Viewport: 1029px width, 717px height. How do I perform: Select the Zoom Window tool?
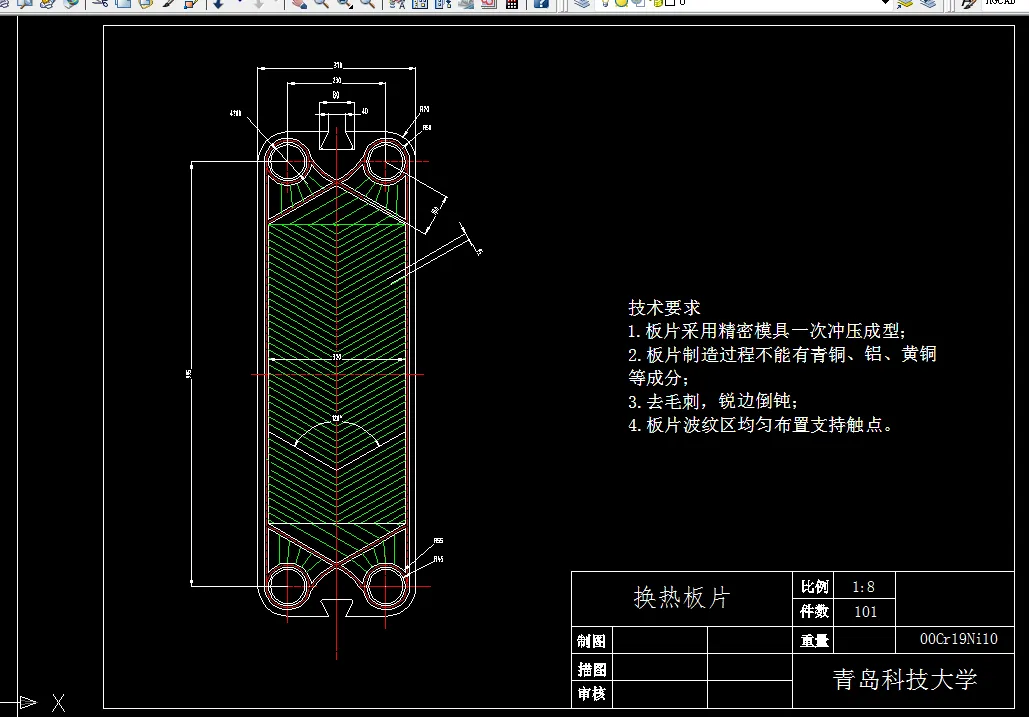[344, 3]
